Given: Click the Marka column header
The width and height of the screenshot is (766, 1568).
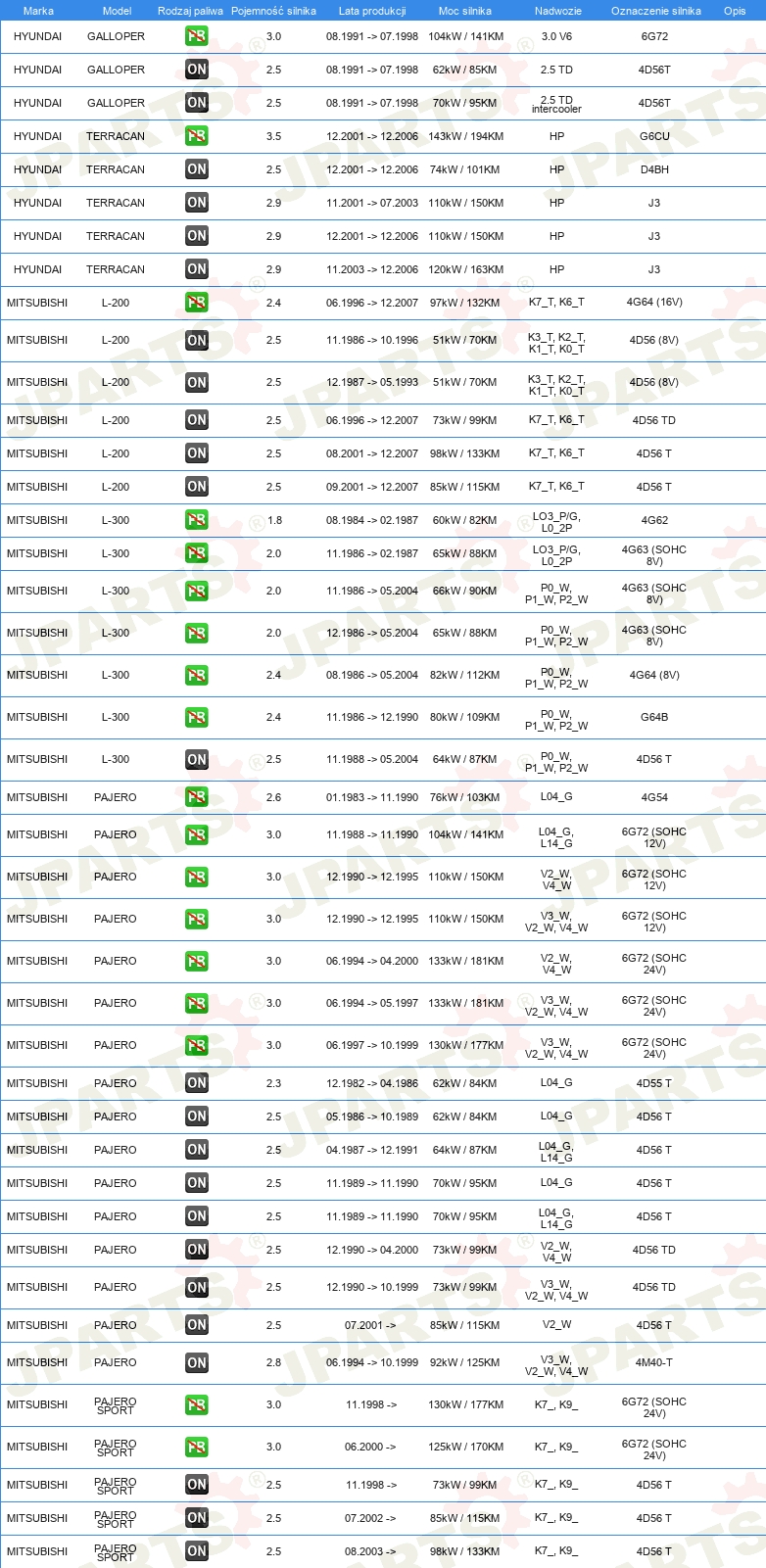Looking at the screenshot, I should (38, 11).
